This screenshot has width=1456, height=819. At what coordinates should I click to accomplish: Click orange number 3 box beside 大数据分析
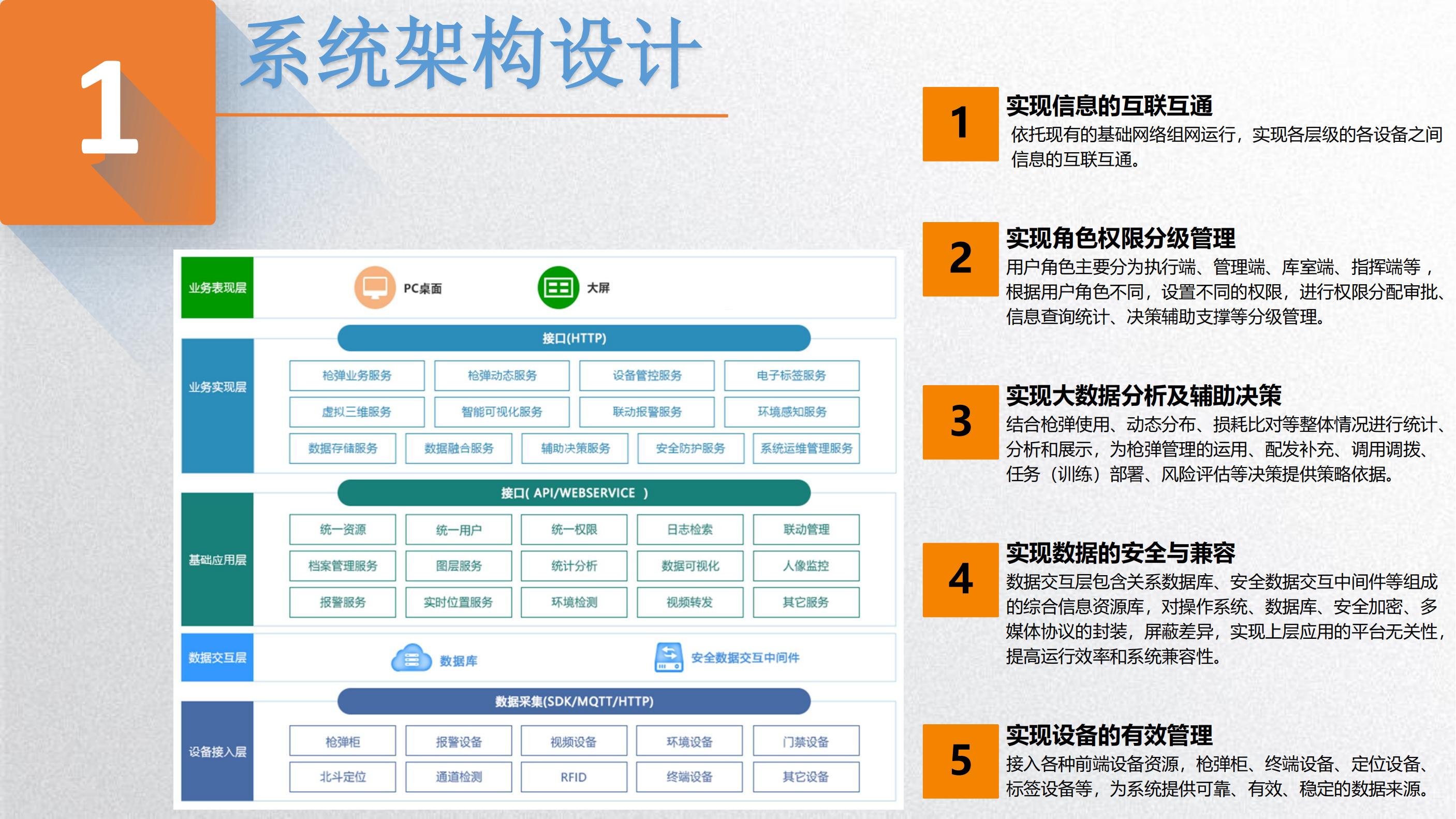(x=960, y=421)
